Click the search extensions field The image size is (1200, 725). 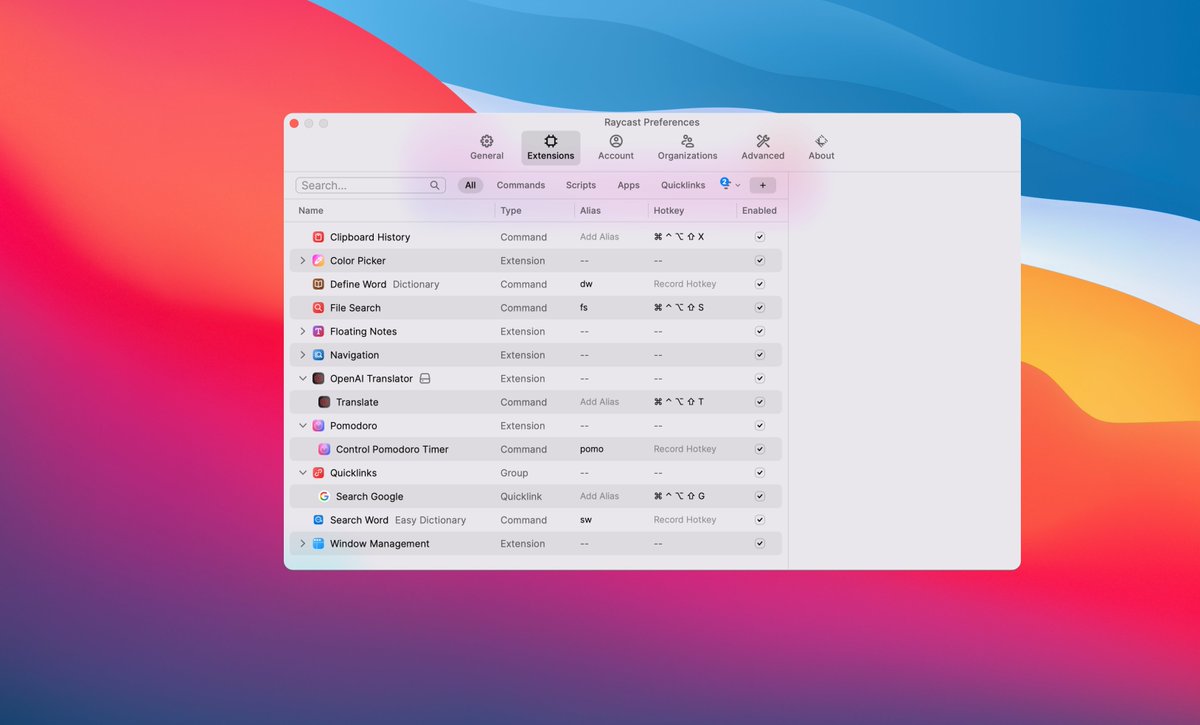(x=370, y=185)
